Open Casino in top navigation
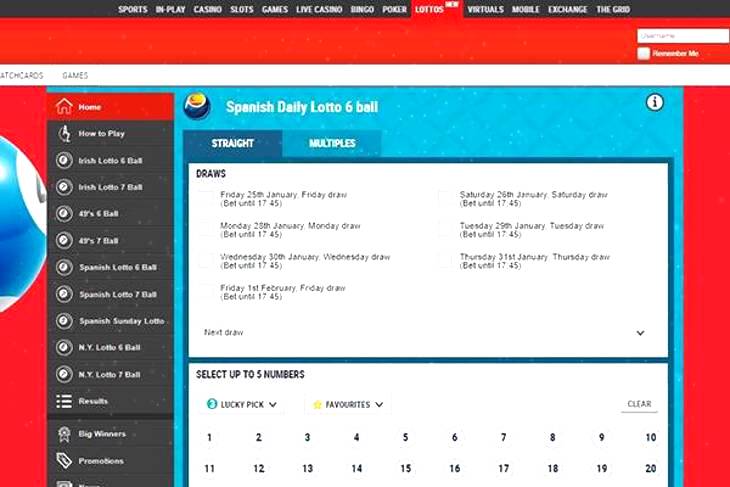 tap(208, 9)
